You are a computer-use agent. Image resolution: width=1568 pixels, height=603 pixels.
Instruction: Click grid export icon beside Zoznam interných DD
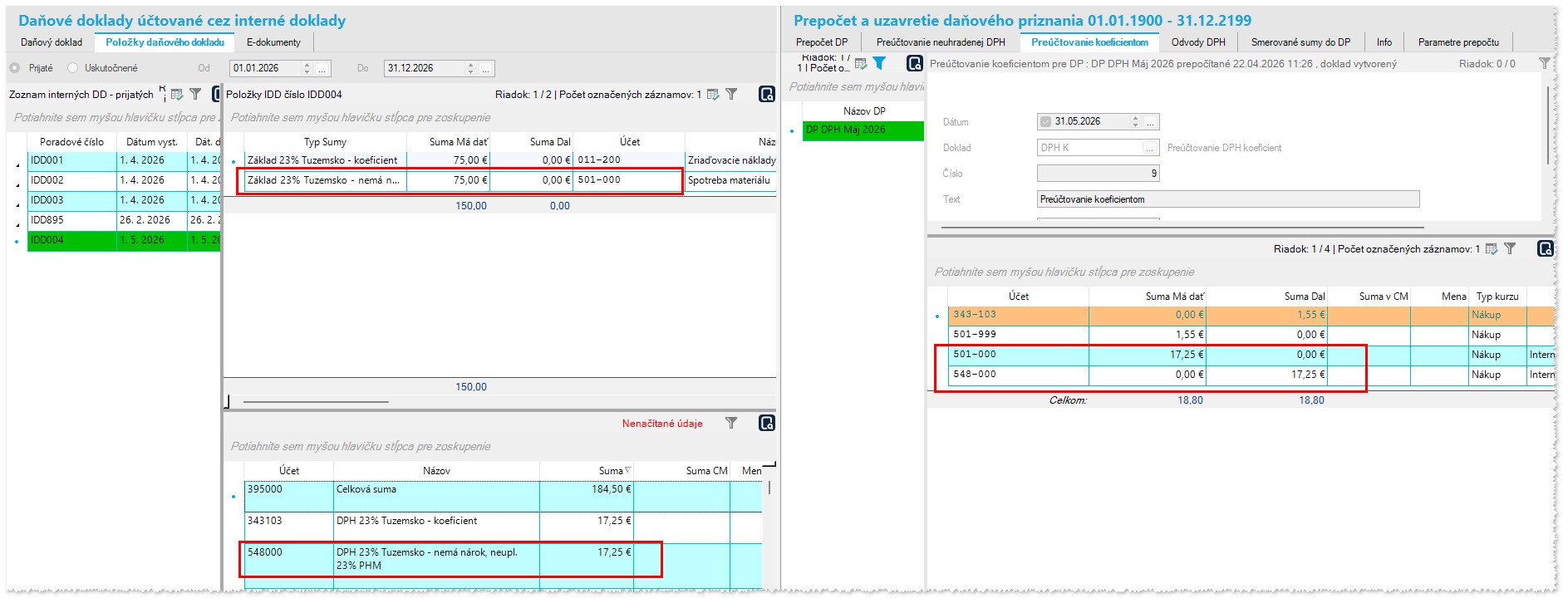pos(177,95)
